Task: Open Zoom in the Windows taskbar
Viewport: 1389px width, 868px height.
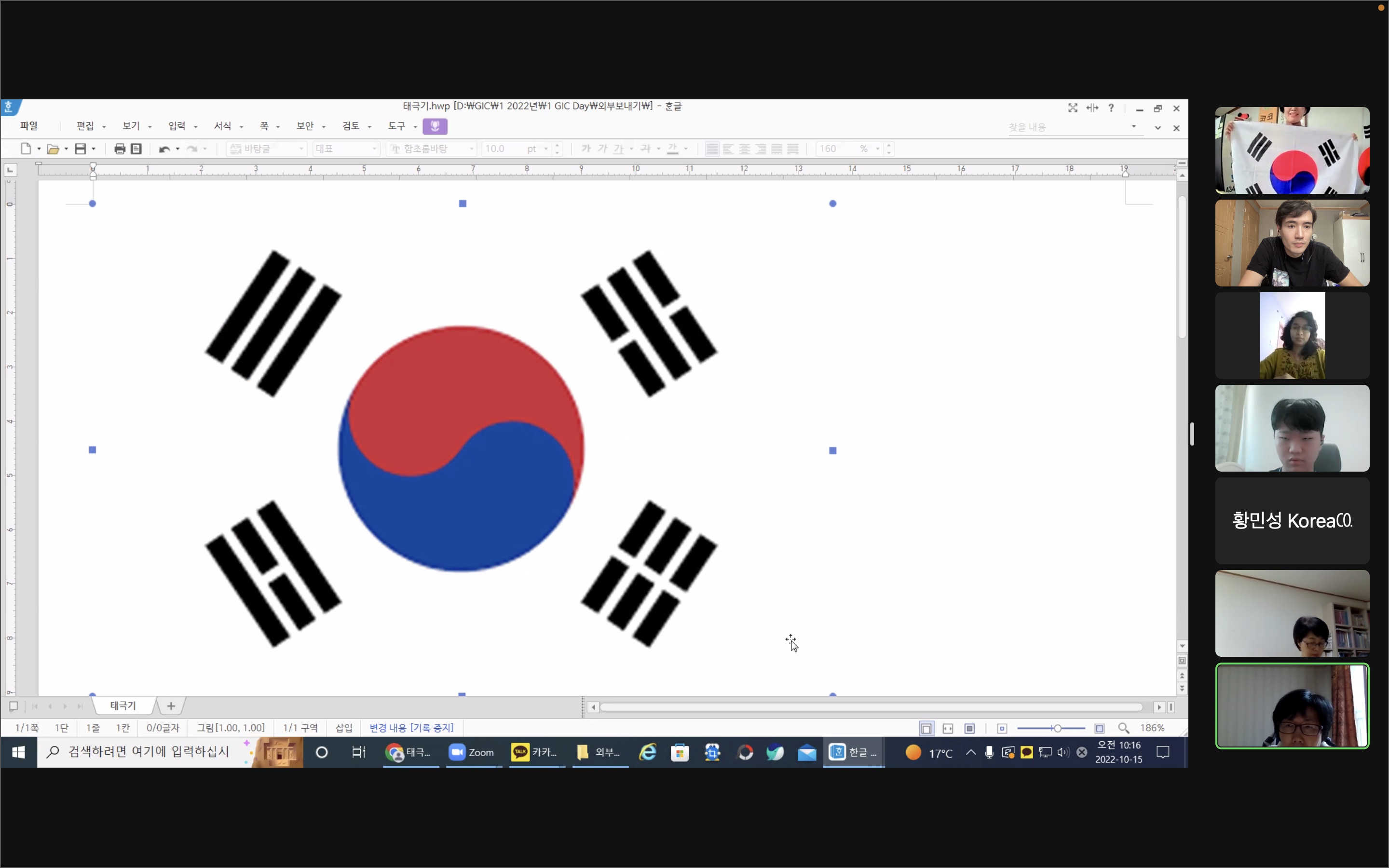Action: [x=472, y=752]
